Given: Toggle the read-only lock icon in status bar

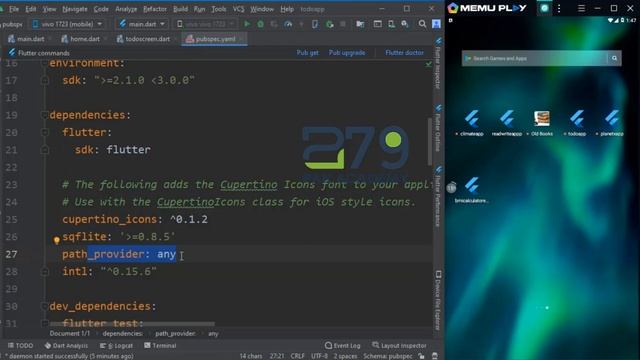Looking at the screenshot, I should [422, 356].
